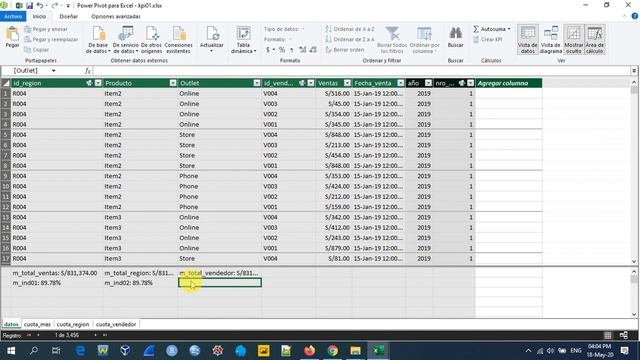Open Producto column filter dropdown
This screenshot has width=640, height=360.
[173, 83]
